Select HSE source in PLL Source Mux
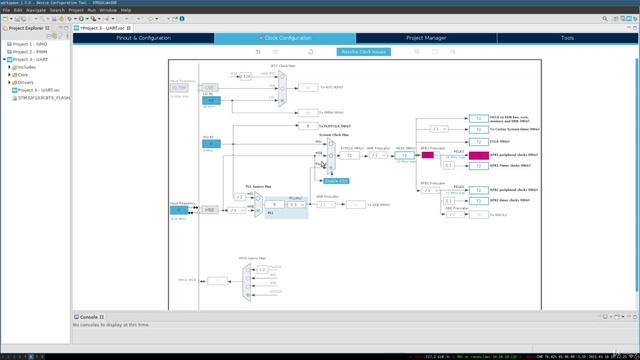The width and height of the screenshot is (640, 360). pos(258,210)
